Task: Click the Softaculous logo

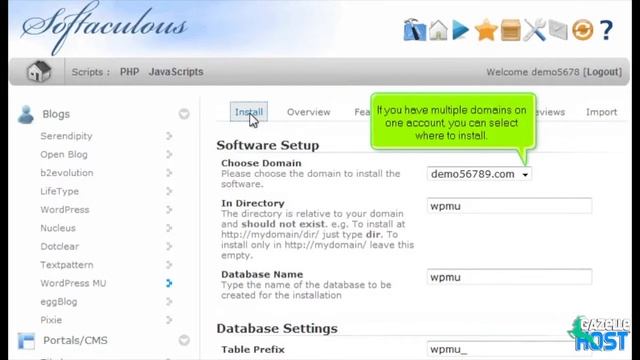Action: (104, 27)
